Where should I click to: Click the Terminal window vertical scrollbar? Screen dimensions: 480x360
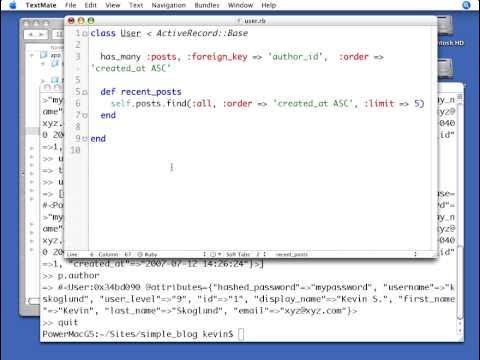coord(460,282)
